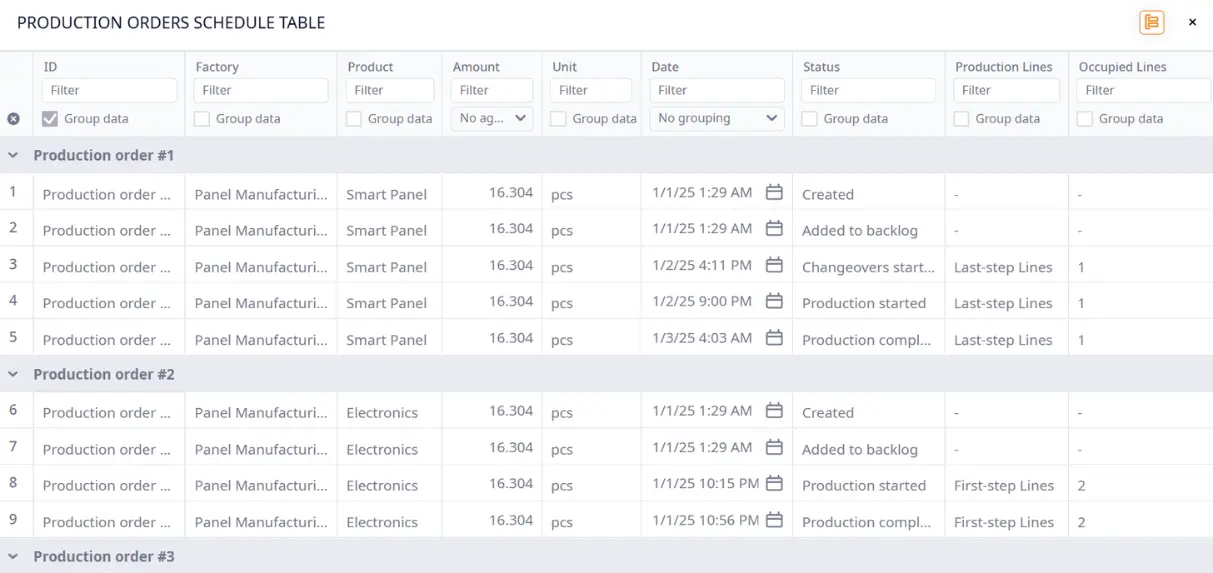The width and height of the screenshot is (1213, 573).
Task: Click the orange table layout icon
Action: 1151,22
